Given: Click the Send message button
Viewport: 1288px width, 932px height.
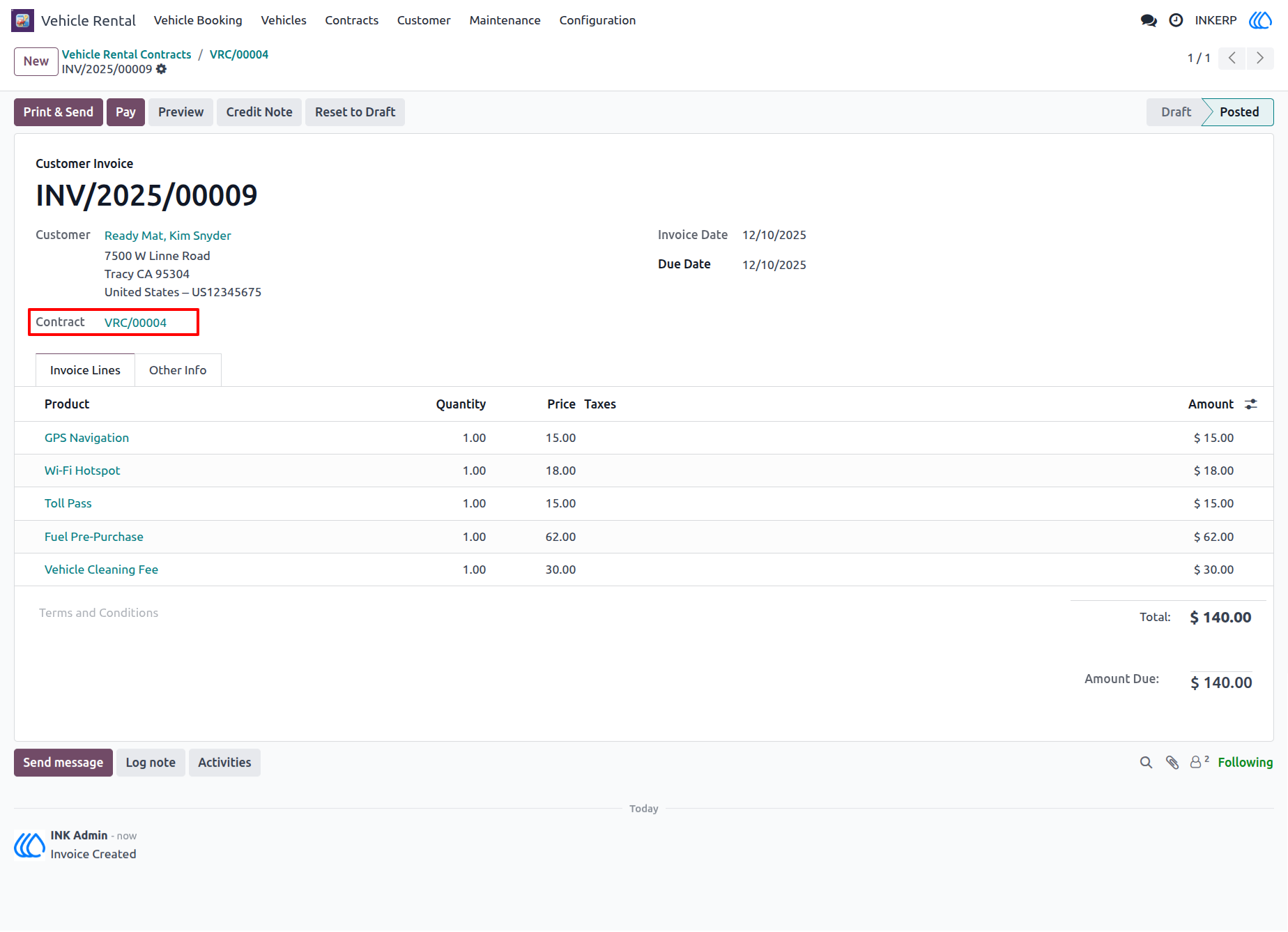Looking at the screenshot, I should pos(63,763).
